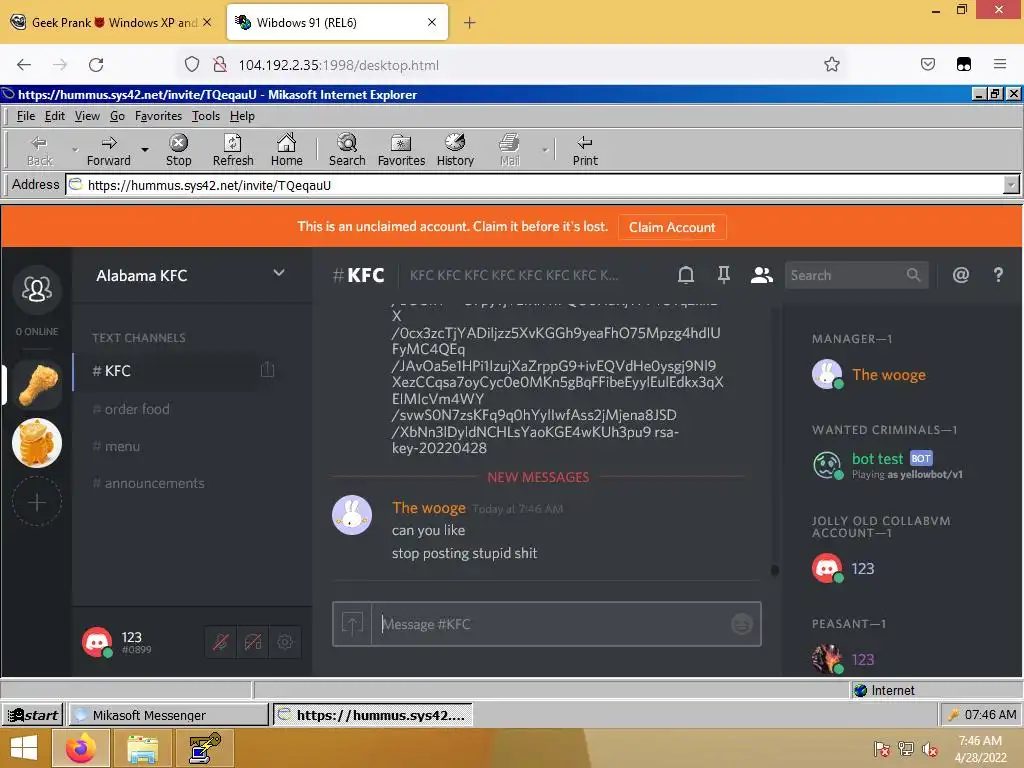Open the Home friends icon in server list
This screenshot has width=1024, height=768.
click(37, 289)
